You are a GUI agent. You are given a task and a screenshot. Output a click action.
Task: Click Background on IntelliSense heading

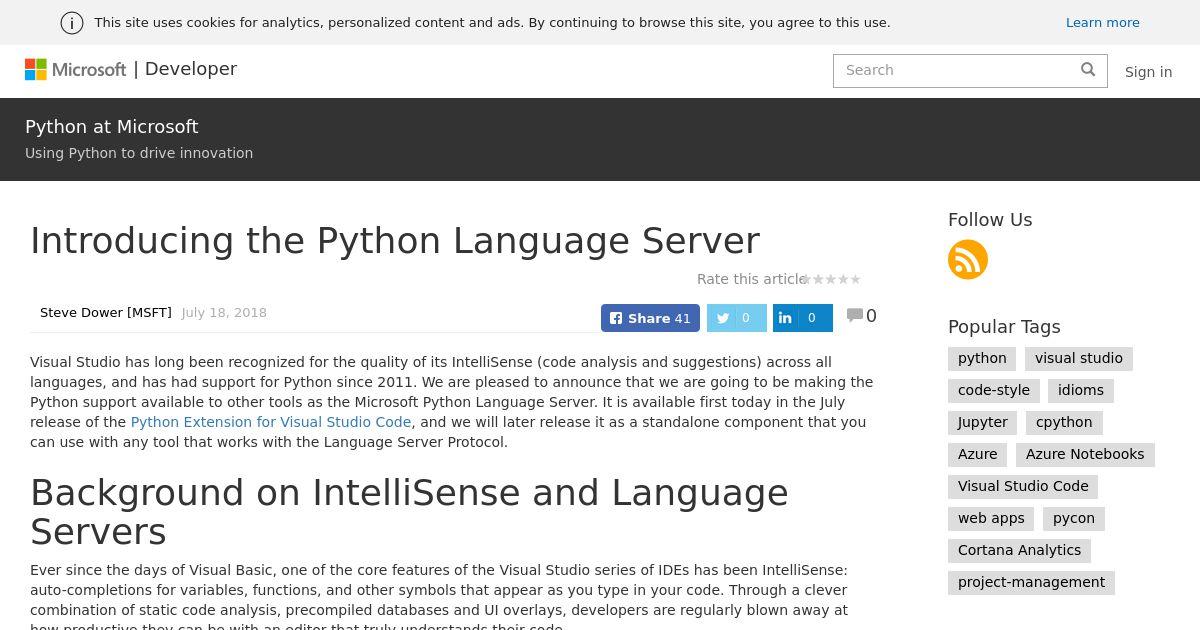pyautogui.click(x=409, y=512)
